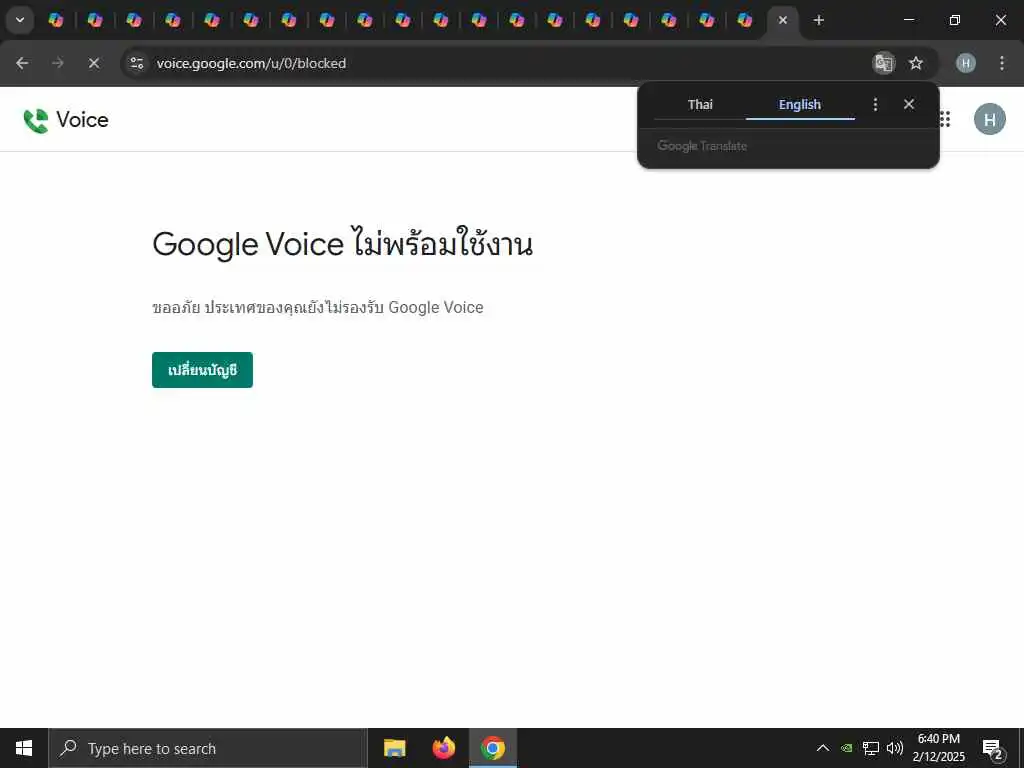Click the heading Google Voice ไม่พร้อมใช้งาน
This screenshot has width=1024, height=768.
point(343,244)
